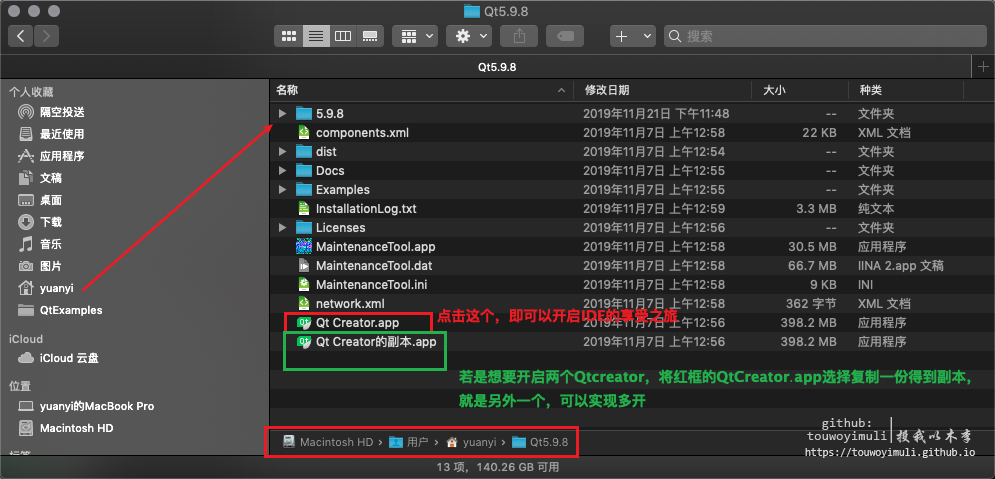Expand the Docs folder triangle

point(282,171)
